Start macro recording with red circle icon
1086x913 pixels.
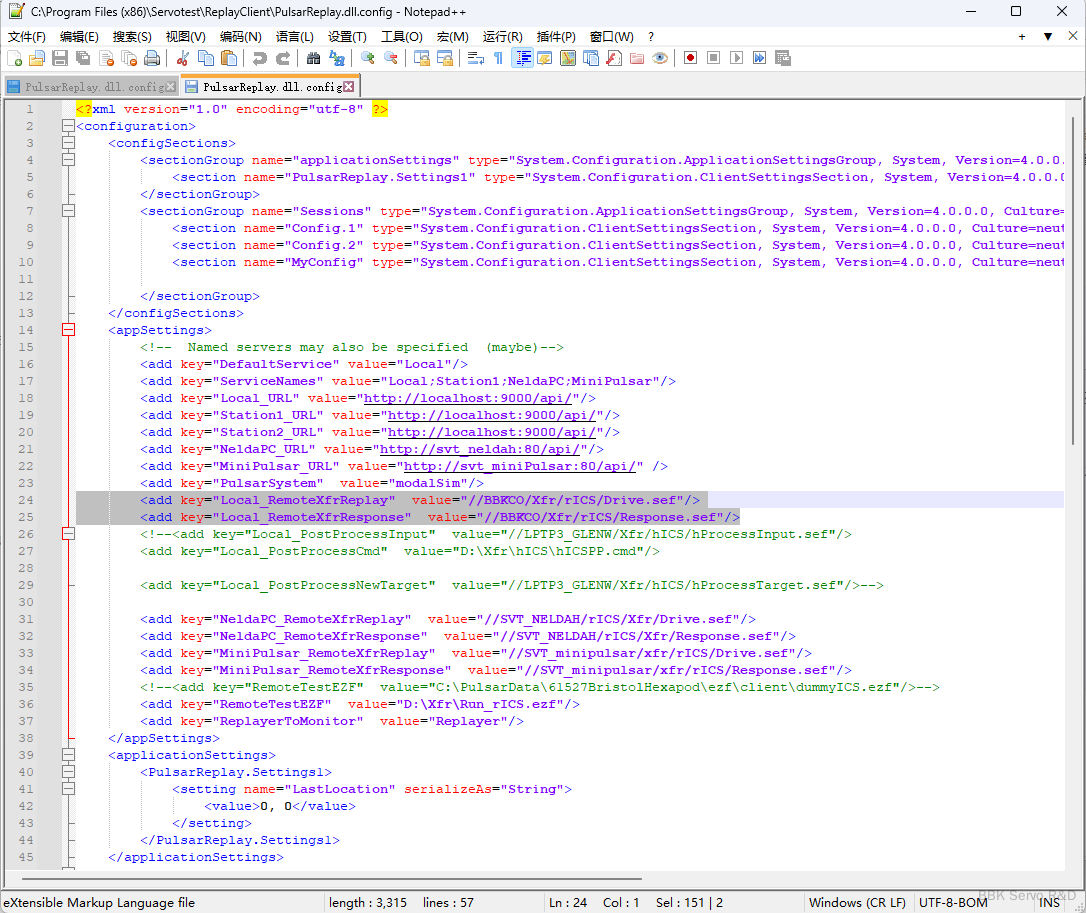click(x=690, y=58)
